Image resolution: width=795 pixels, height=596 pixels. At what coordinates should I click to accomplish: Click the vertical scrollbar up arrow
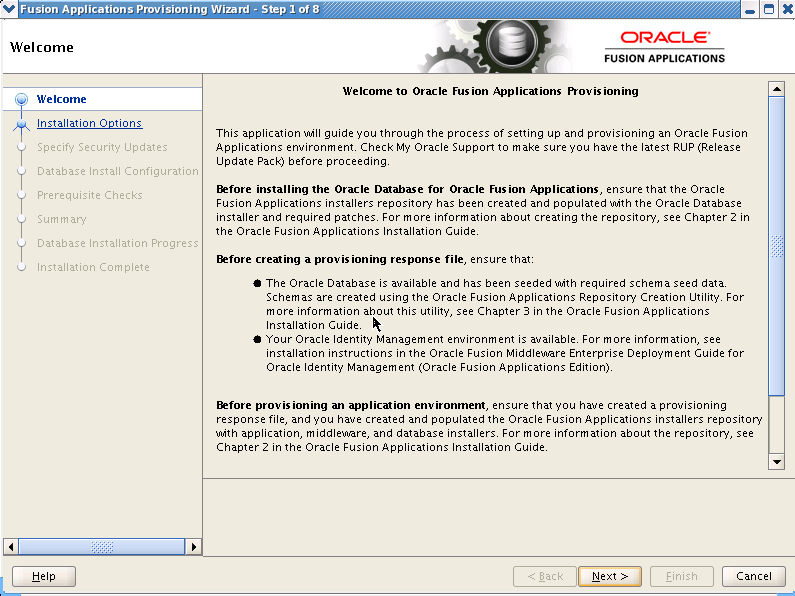[x=776, y=89]
